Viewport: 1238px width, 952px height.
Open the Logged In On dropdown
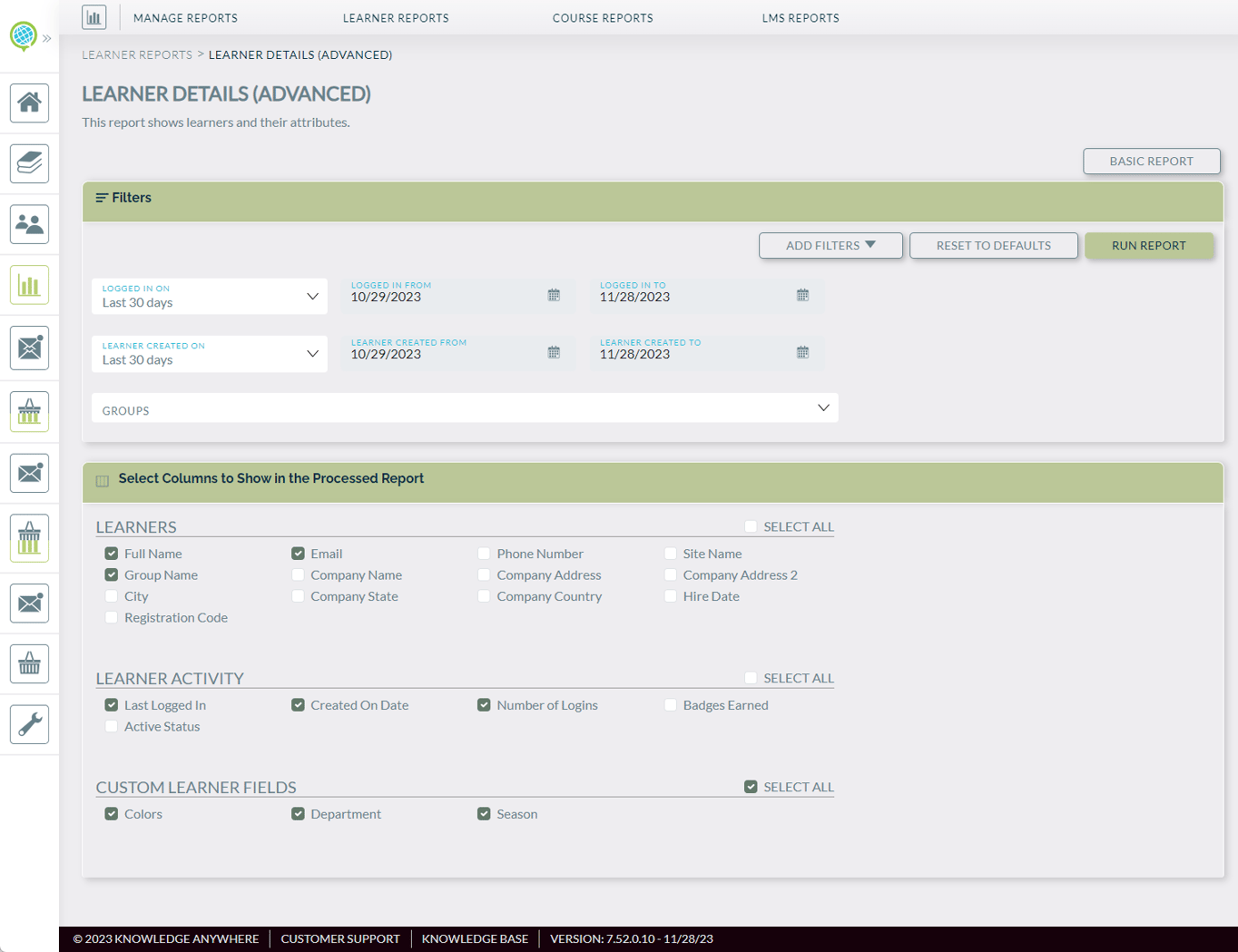(x=209, y=296)
